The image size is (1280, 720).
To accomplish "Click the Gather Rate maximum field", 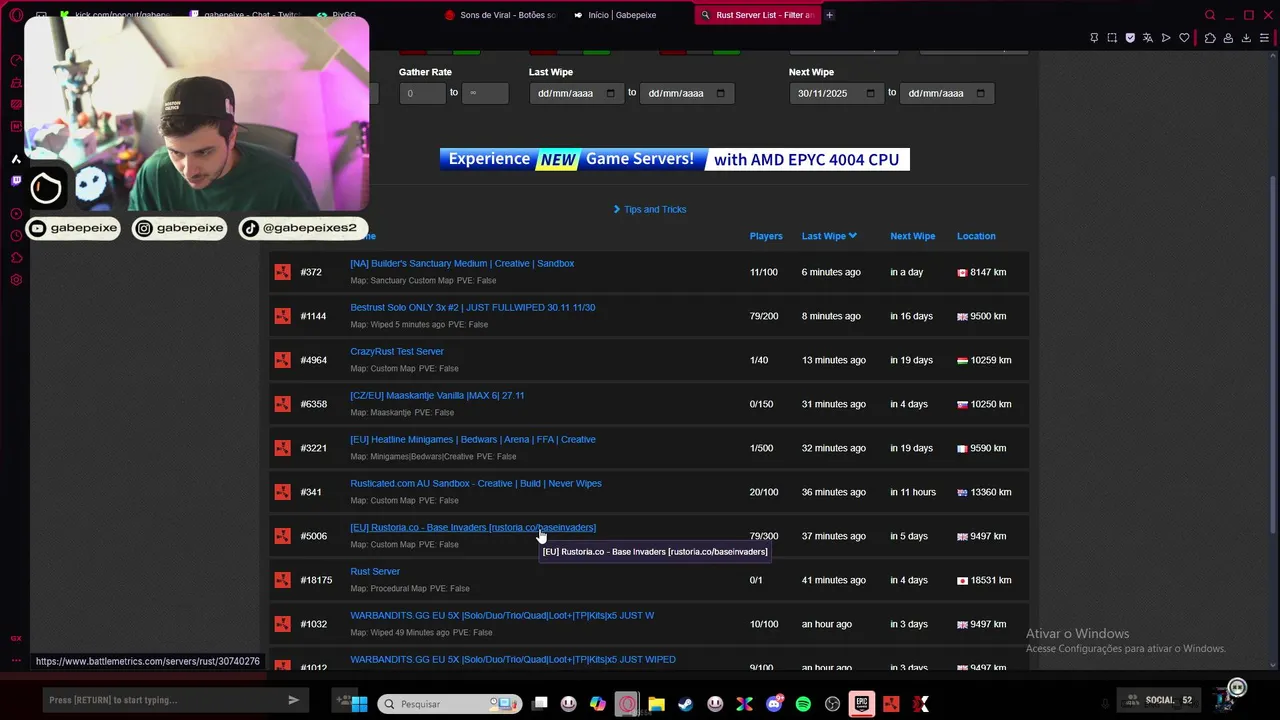I will pyautogui.click(x=485, y=93).
